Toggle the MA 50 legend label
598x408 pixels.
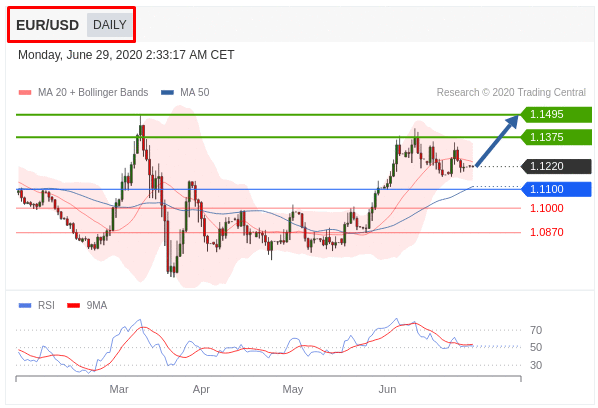195,92
